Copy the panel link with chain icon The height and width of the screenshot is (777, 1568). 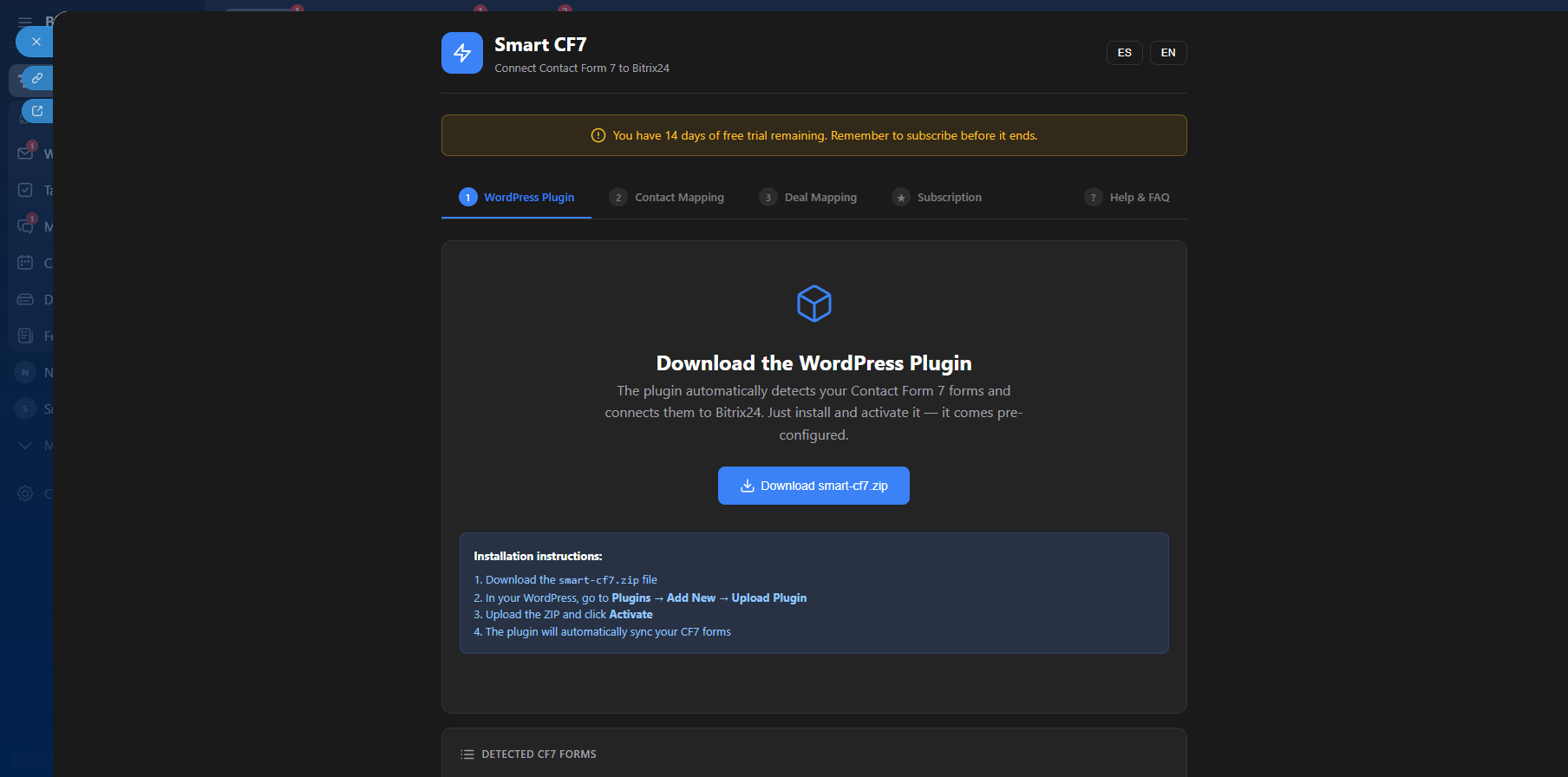37,78
